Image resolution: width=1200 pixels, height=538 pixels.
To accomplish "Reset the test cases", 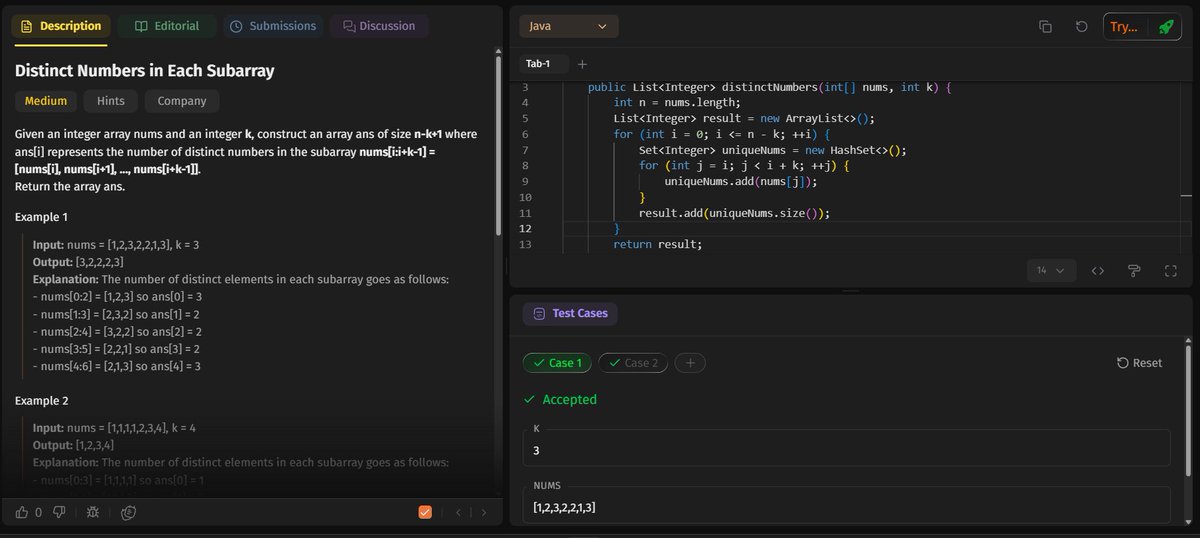I will click(x=1139, y=363).
